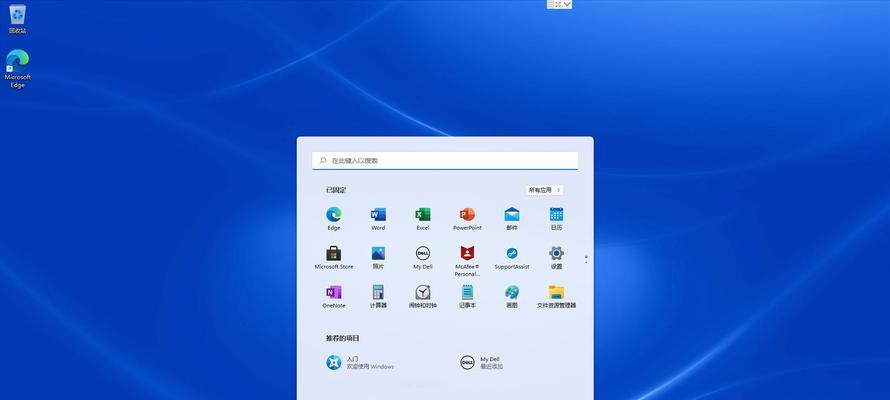Viewport: 890px width, 400px height.
Task: Start PowerPoint from pinned apps
Action: 467,218
